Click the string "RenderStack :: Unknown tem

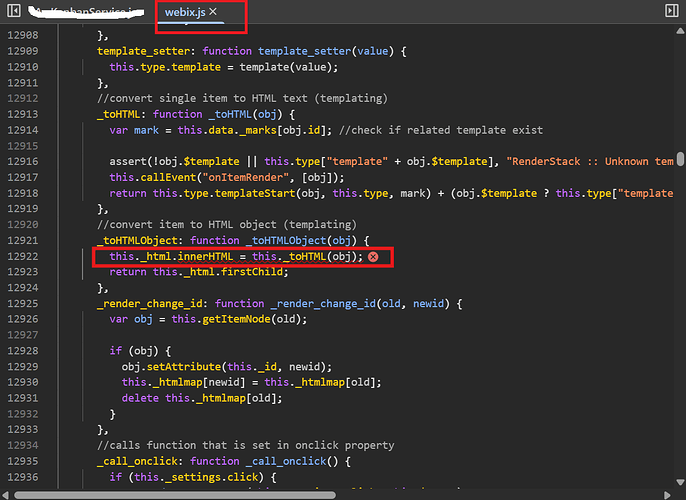(x=590, y=161)
